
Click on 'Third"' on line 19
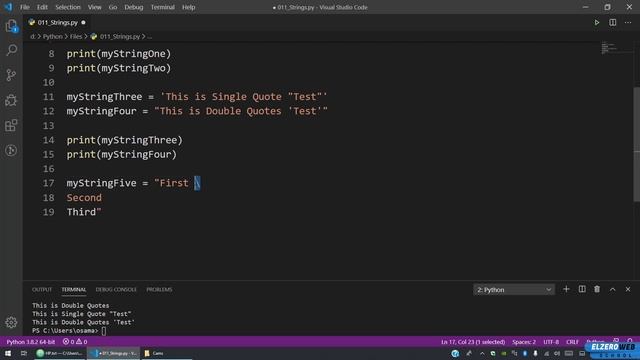tap(84, 212)
